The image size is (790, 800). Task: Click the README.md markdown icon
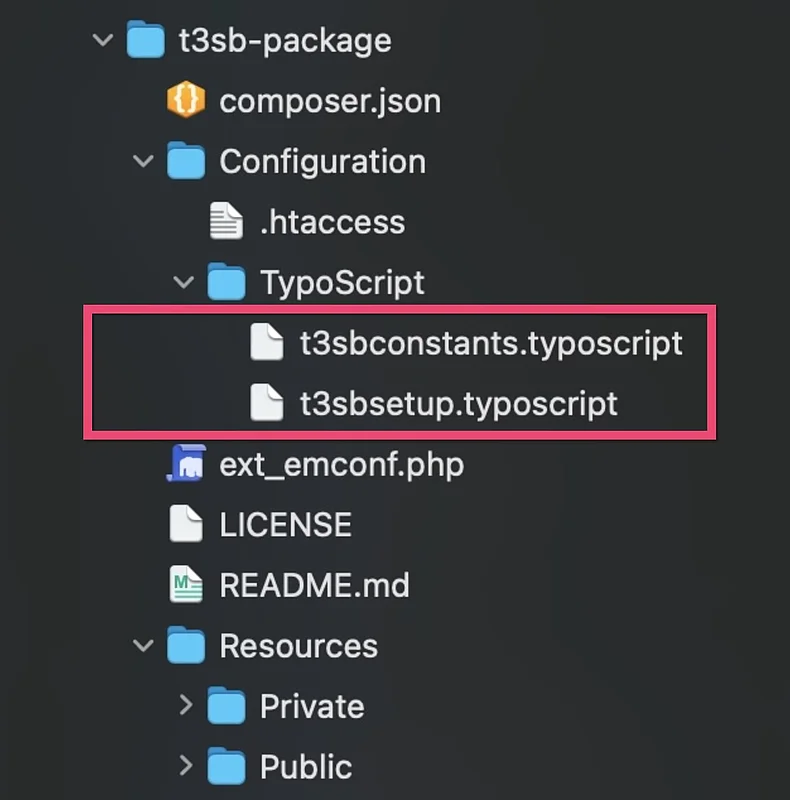click(x=185, y=585)
